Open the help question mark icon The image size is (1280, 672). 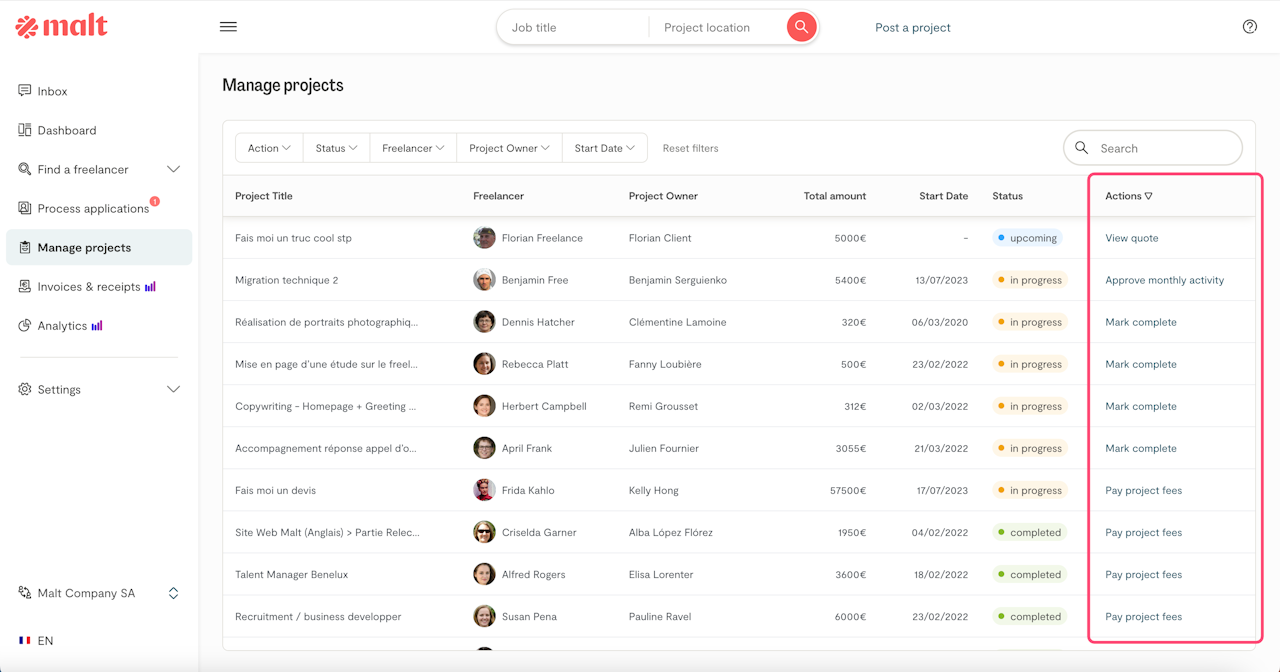[1249, 27]
